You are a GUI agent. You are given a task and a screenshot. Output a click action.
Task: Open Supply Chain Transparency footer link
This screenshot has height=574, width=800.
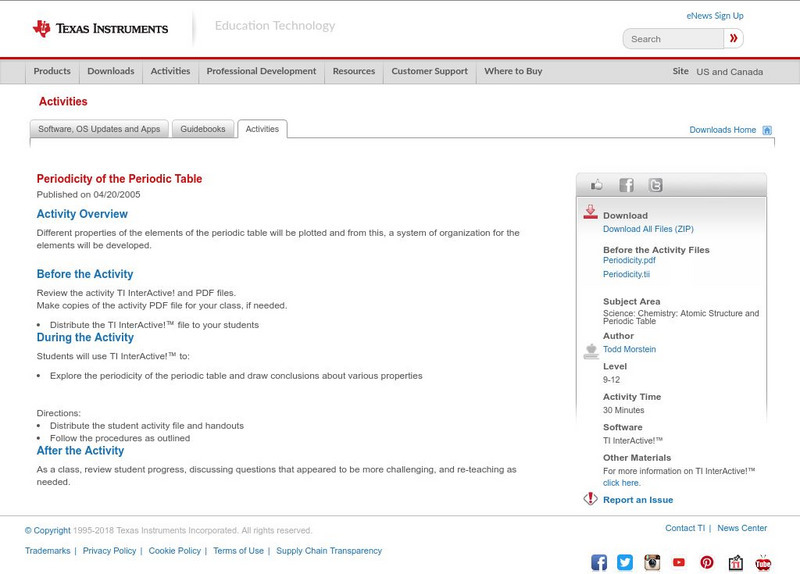[329, 551]
